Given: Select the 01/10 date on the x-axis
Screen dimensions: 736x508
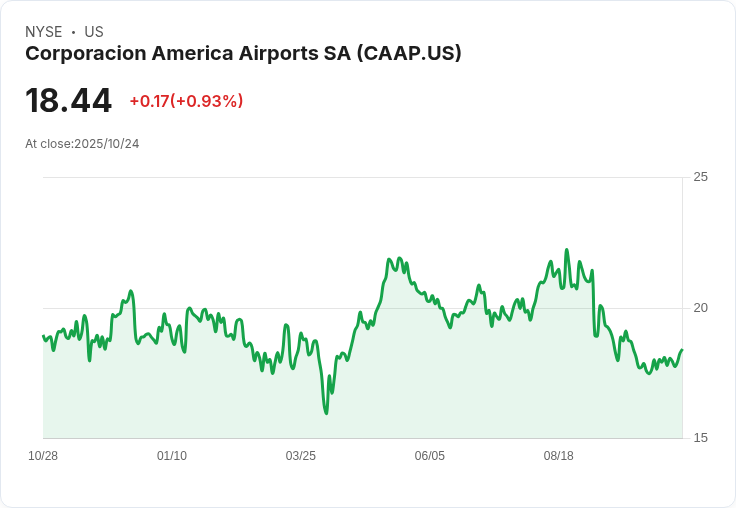Looking at the screenshot, I should tap(172, 456).
